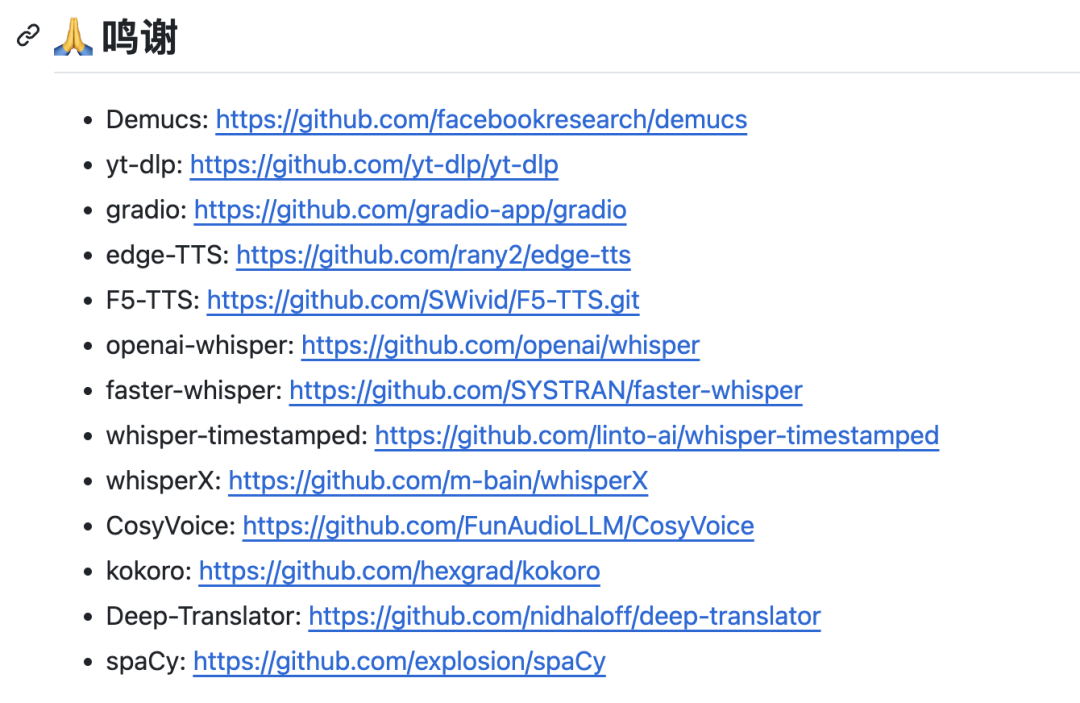Screen dimensions: 1080x703
Task: Open the openai/whisper GitHub link
Action: pyautogui.click(x=500, y=345)
